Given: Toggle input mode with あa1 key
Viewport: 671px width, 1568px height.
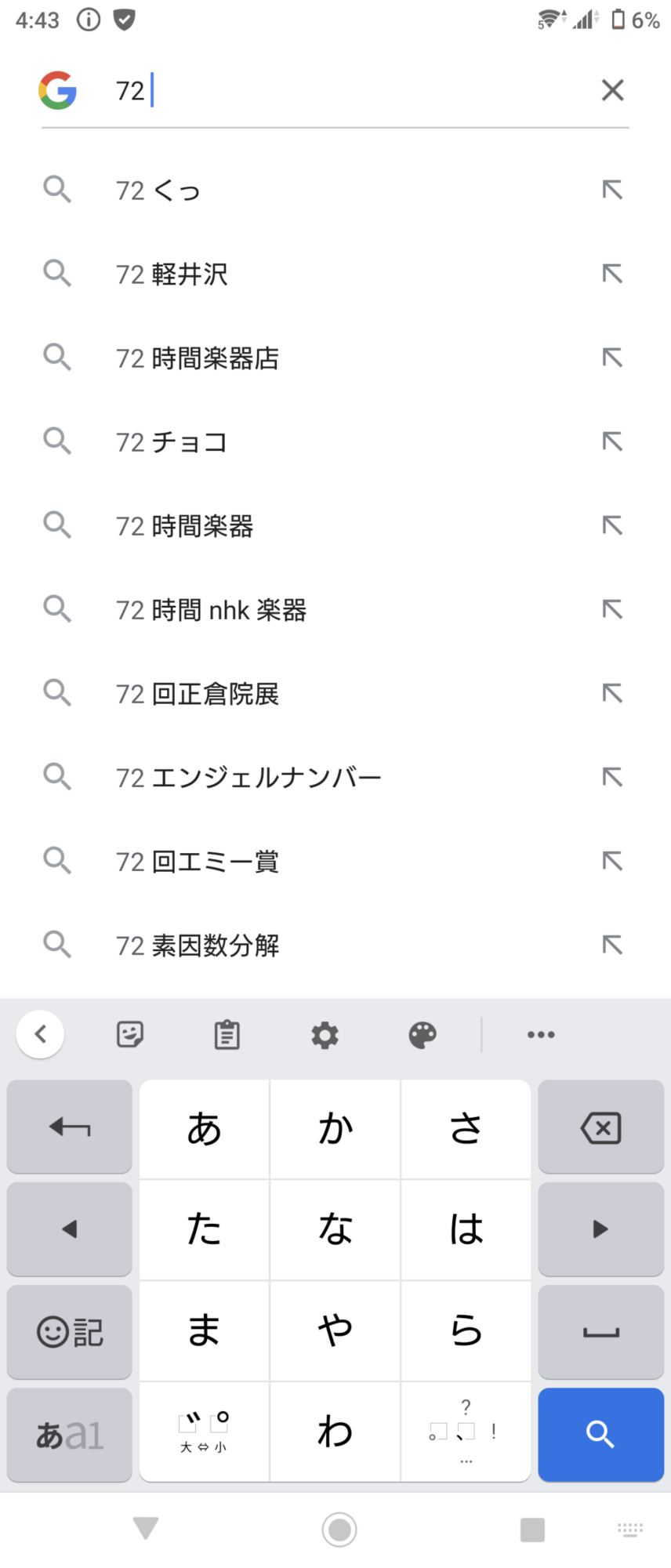Looking at the screenshot, I should (x=69, y=1435).
